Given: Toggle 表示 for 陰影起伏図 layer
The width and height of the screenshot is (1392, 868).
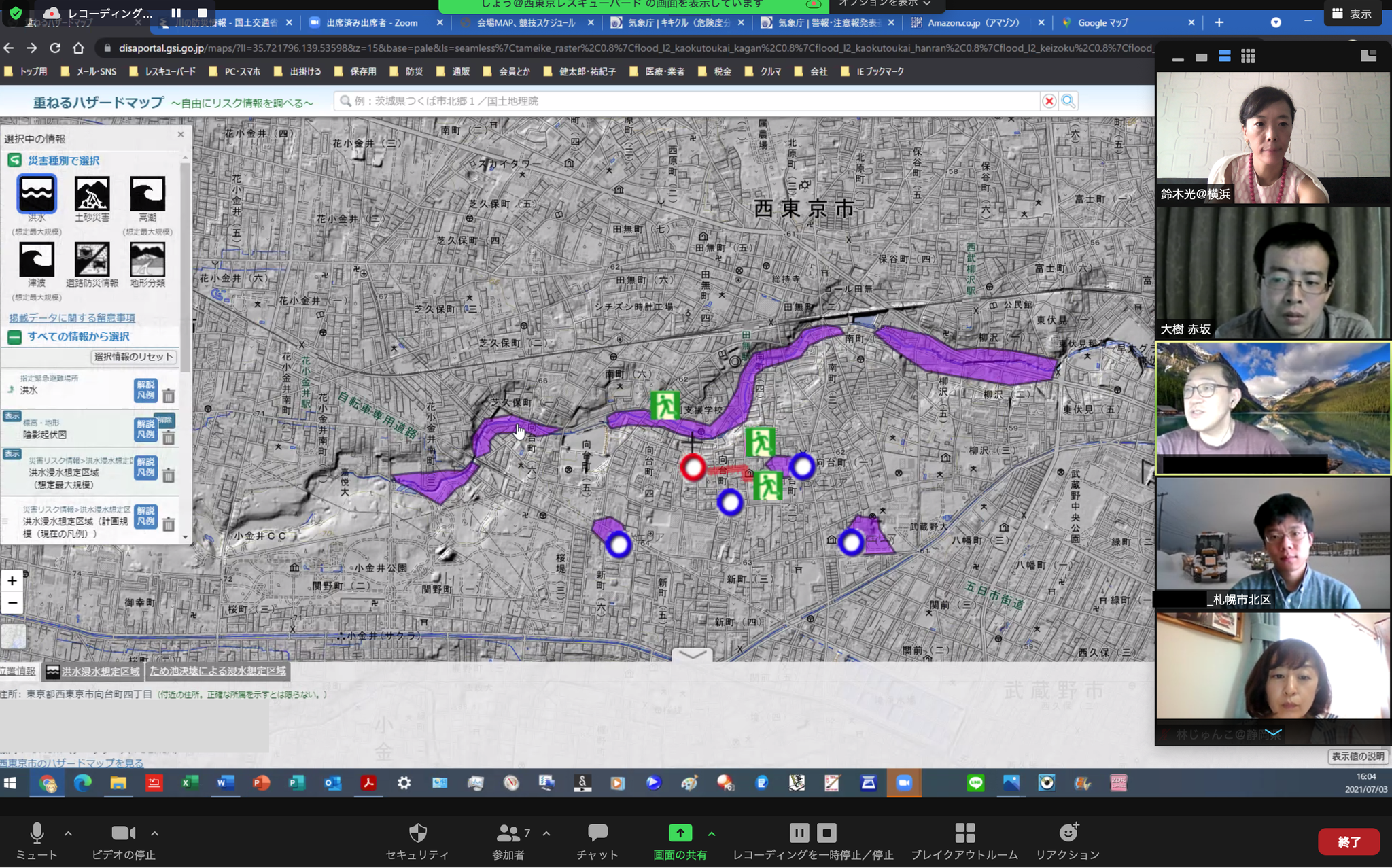Looking at the screenshot, I should tap(12, 415).
